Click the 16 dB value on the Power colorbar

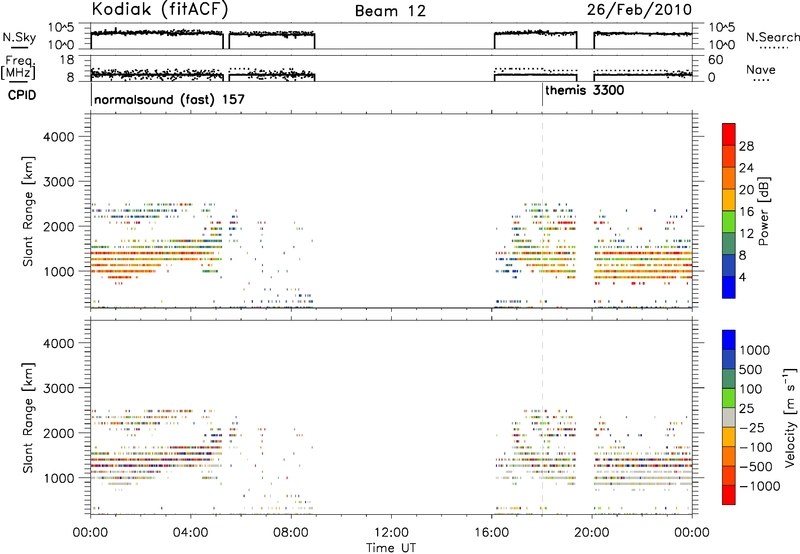click(746, 212)
